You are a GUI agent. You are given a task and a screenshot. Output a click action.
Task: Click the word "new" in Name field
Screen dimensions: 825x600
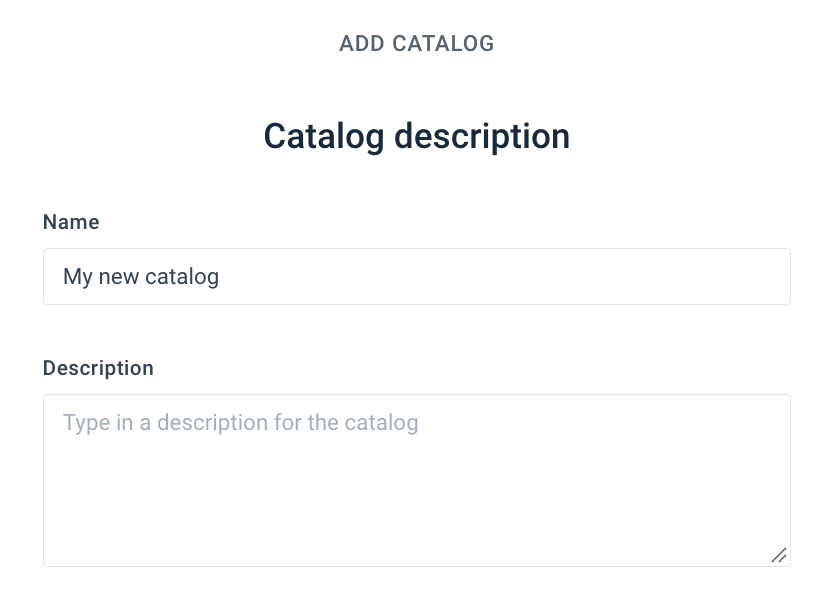119,277
